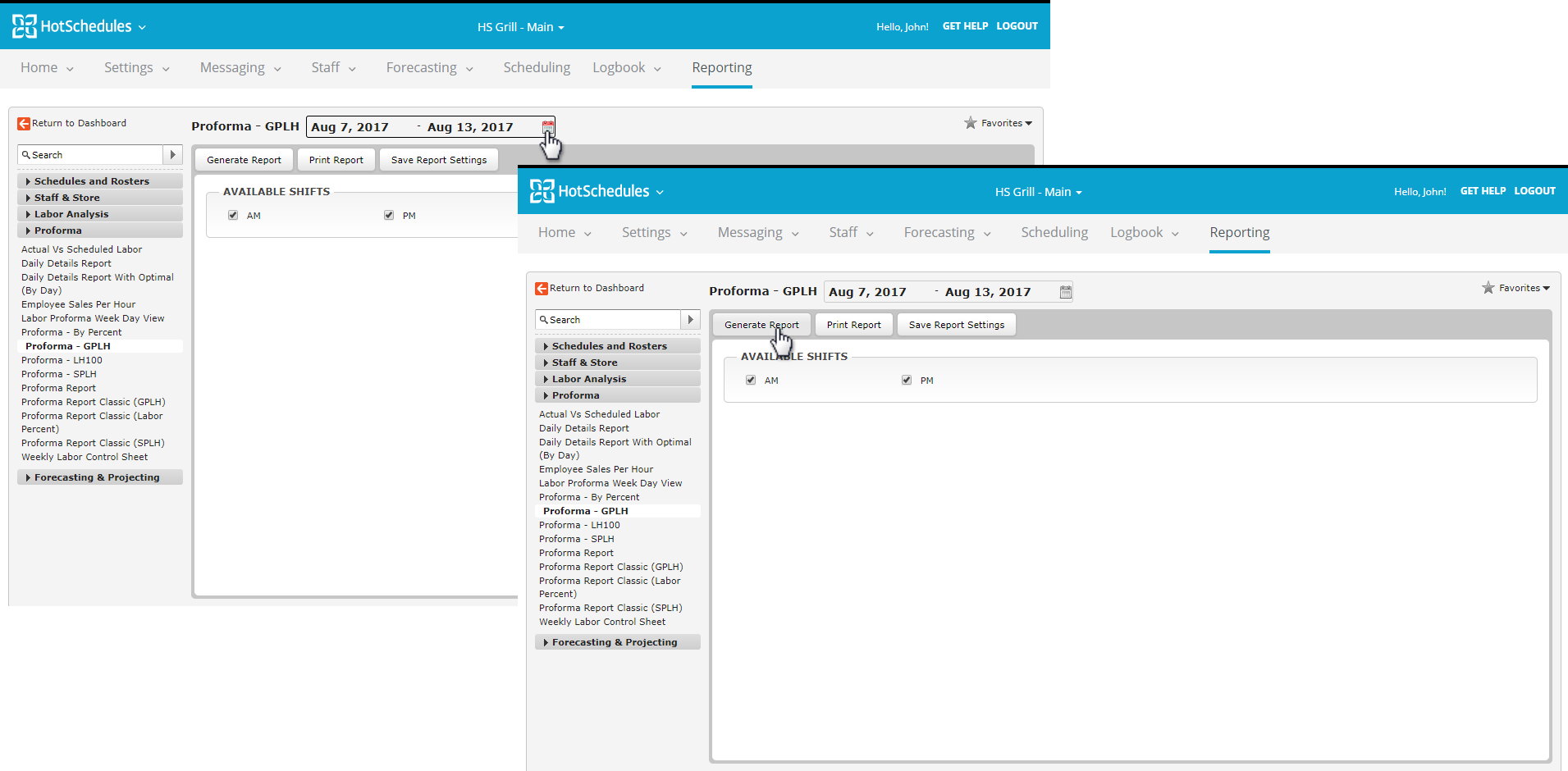Click Print Report button in front window
Viewport: 1568px width, 771px height.
(853, 325)
